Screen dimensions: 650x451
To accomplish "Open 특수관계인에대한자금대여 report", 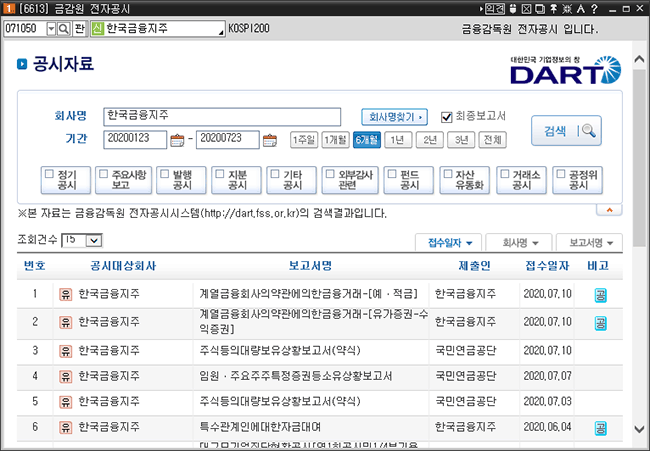I will click(260, 427).
